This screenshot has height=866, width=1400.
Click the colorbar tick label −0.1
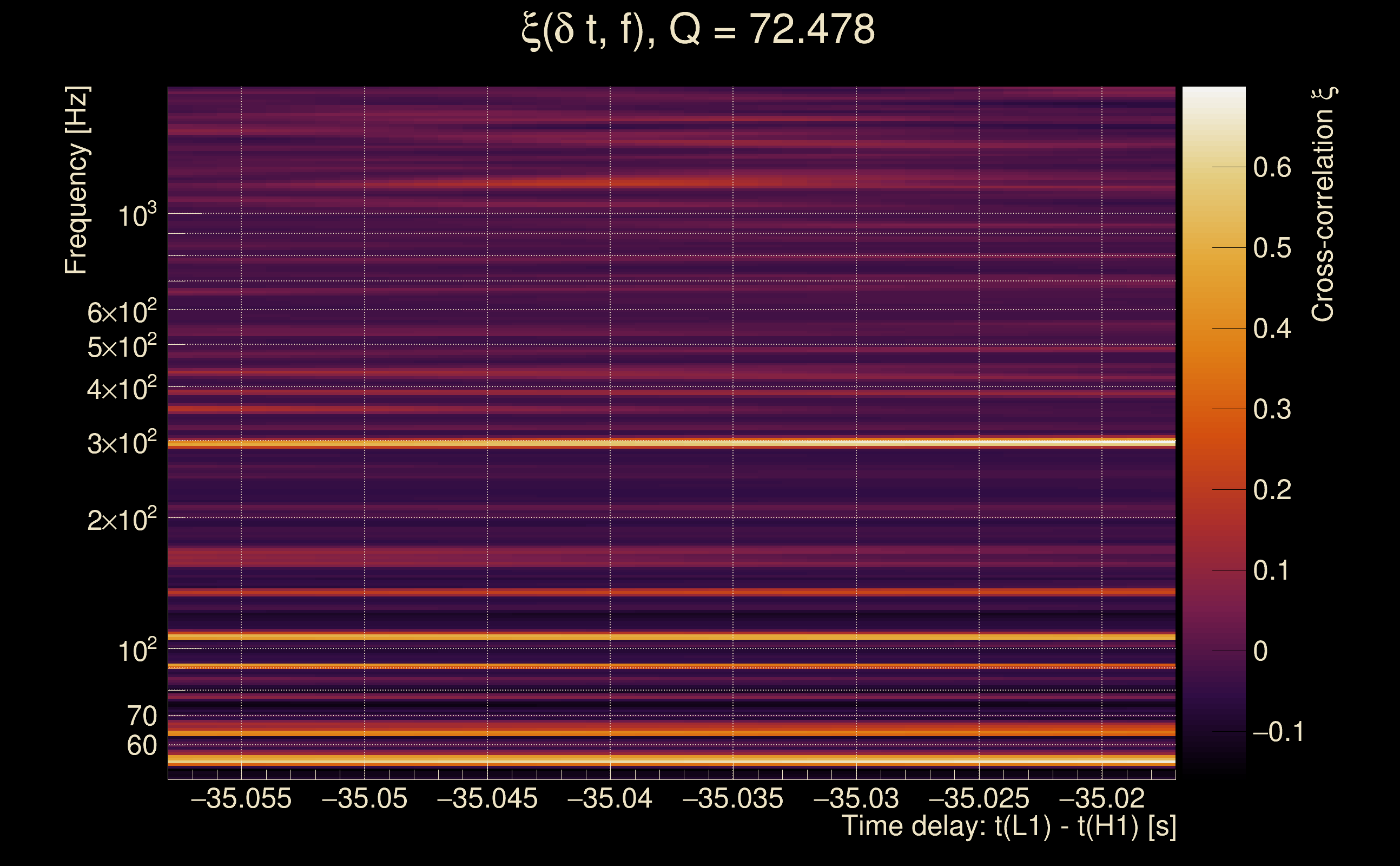pyautogui.click(x=1278, y=731)
